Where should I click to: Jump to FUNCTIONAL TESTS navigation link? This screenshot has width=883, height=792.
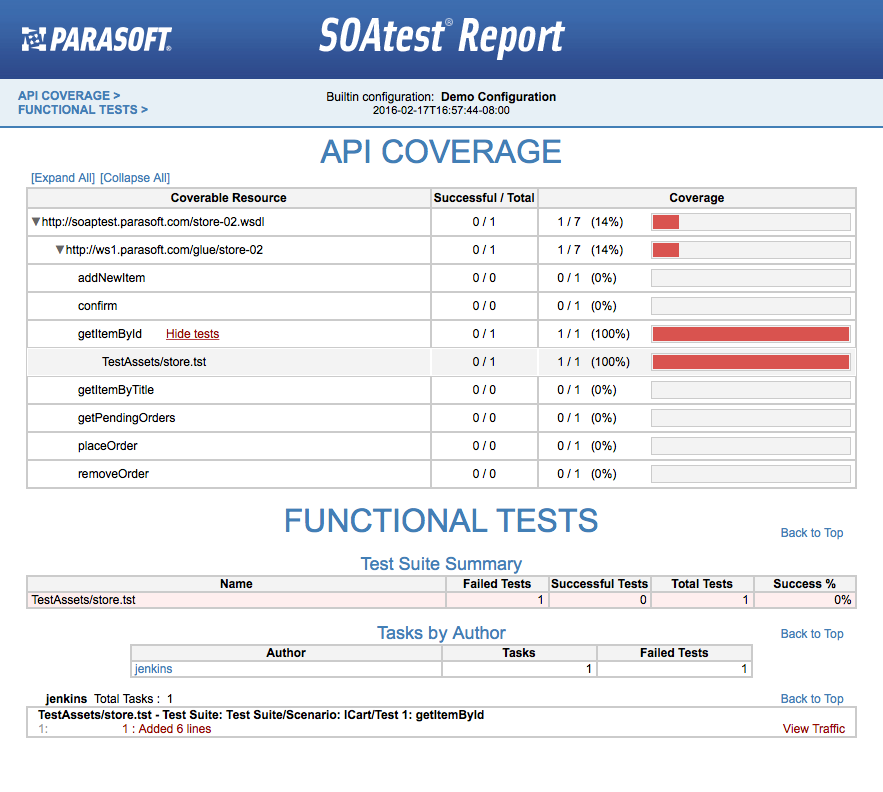coord(83,110)
